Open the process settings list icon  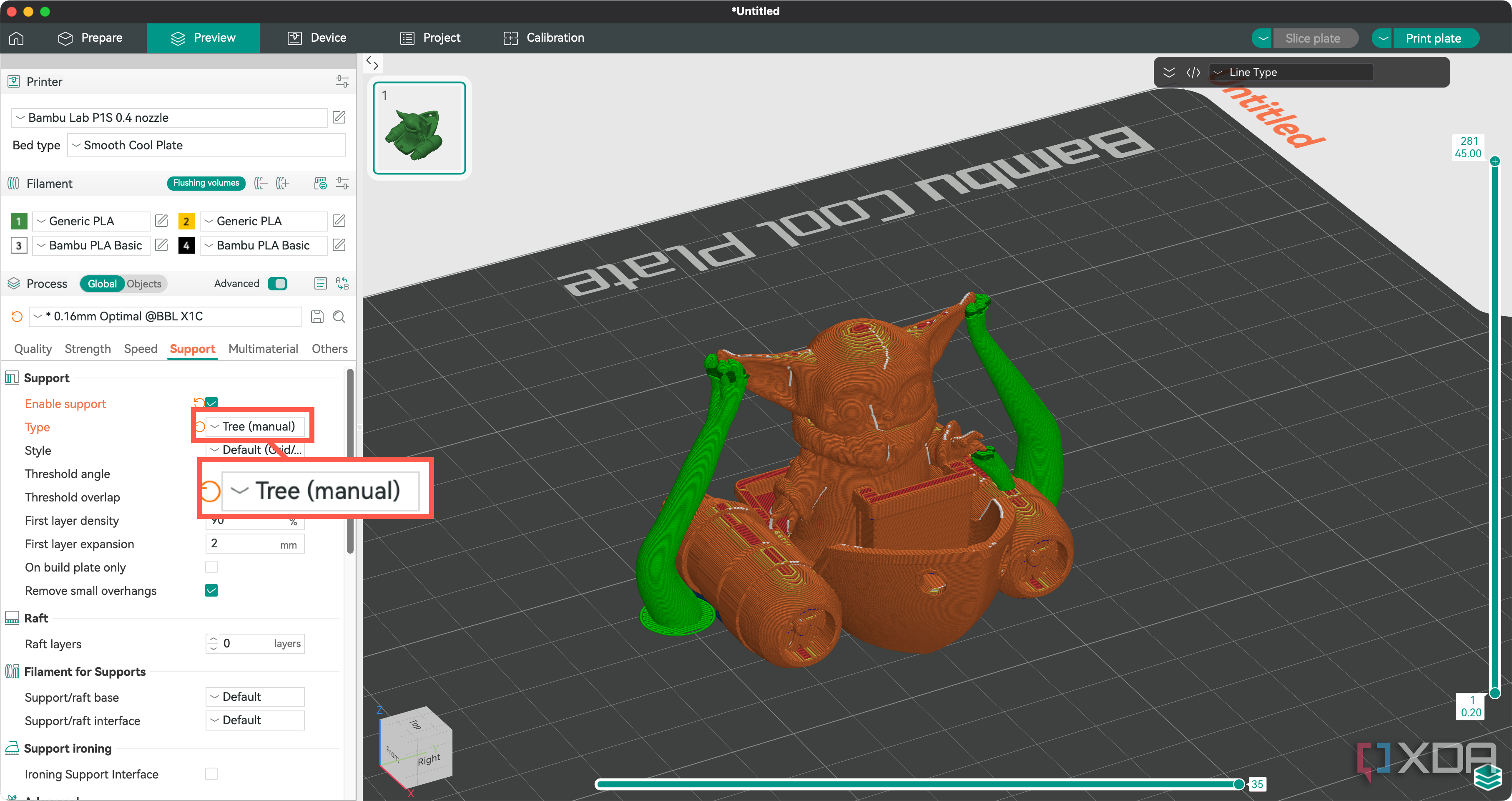coord(321,284)
